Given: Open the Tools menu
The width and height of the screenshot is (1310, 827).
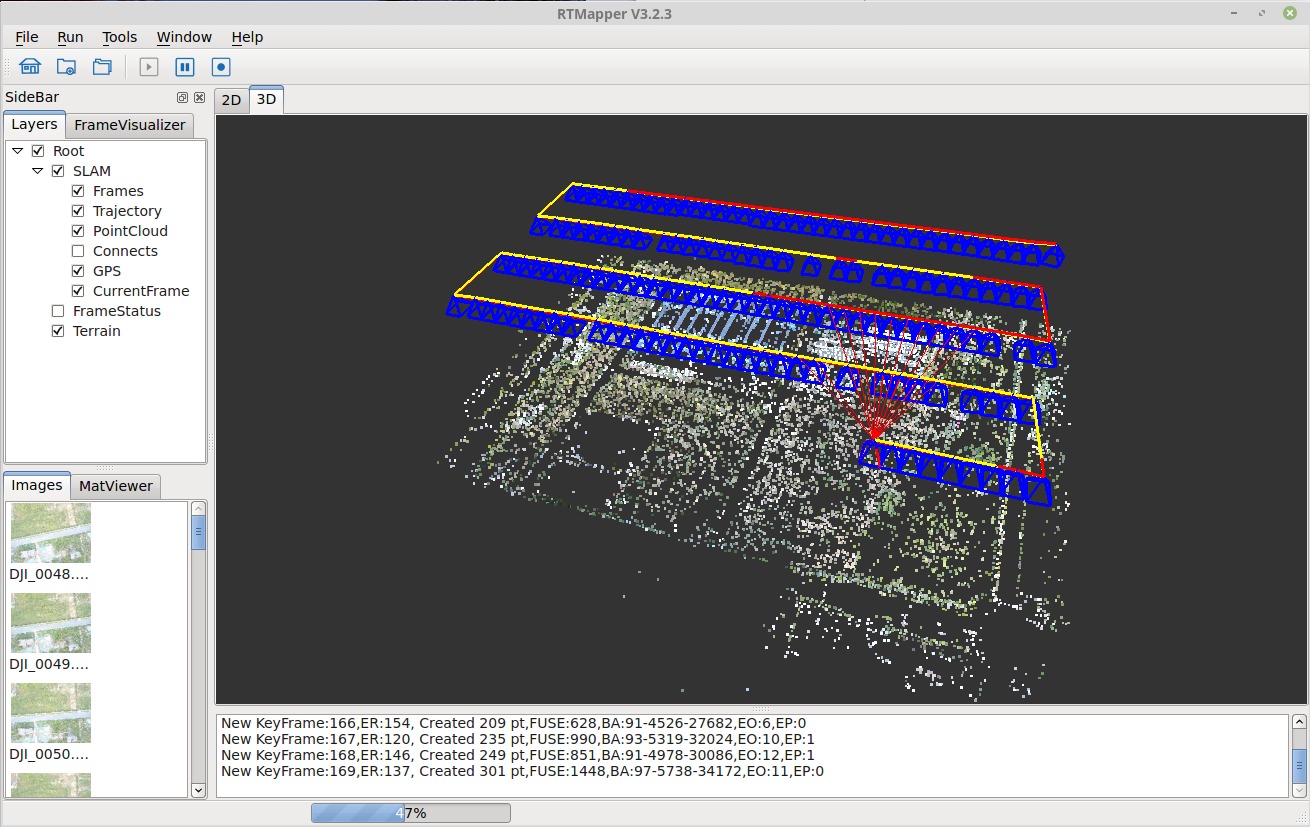Looking at the screenshot, I should (x=119, y=37).
